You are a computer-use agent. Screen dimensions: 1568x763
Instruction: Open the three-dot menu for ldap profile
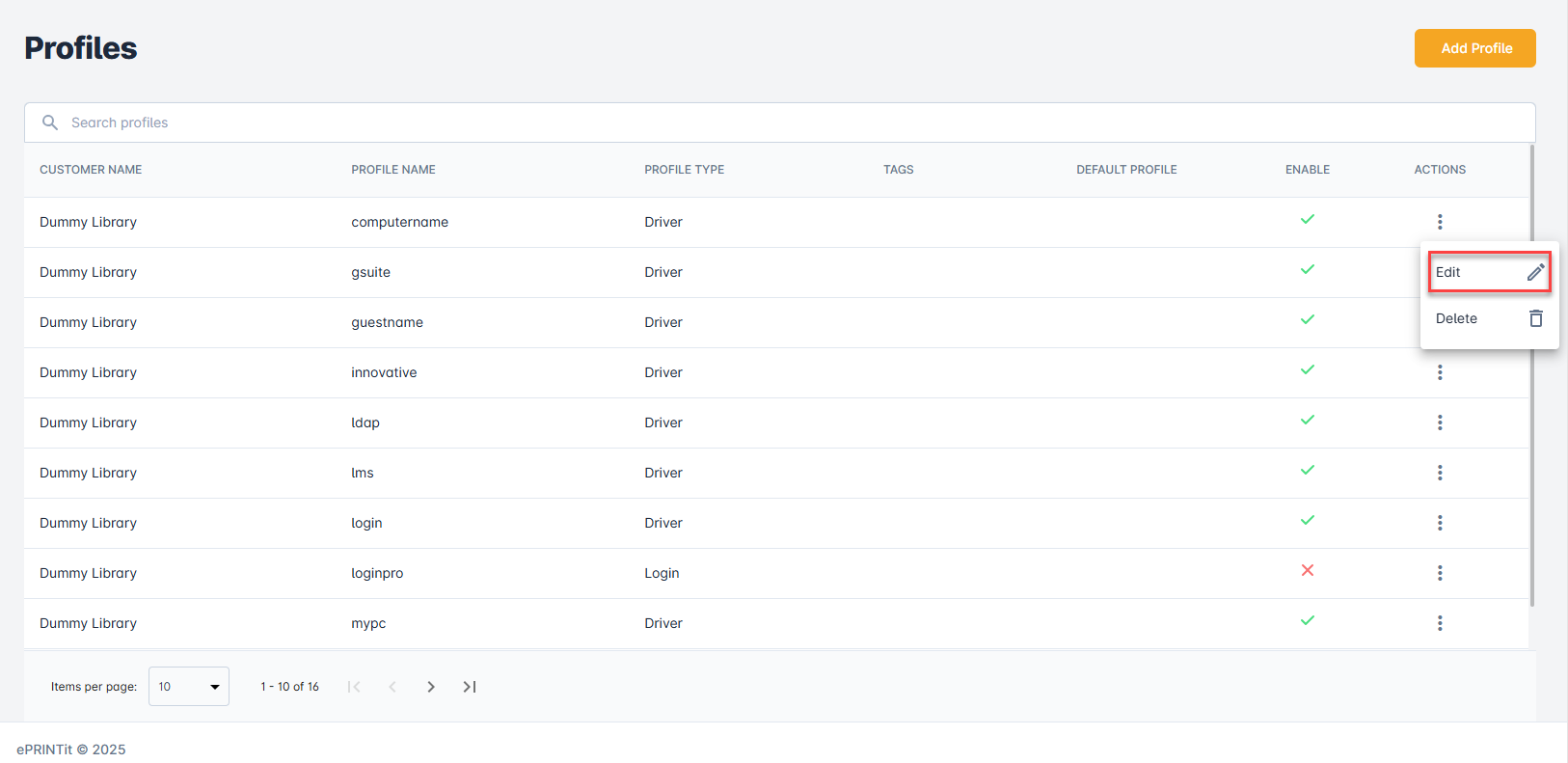pyautogui.click(x=1440, y=422)
